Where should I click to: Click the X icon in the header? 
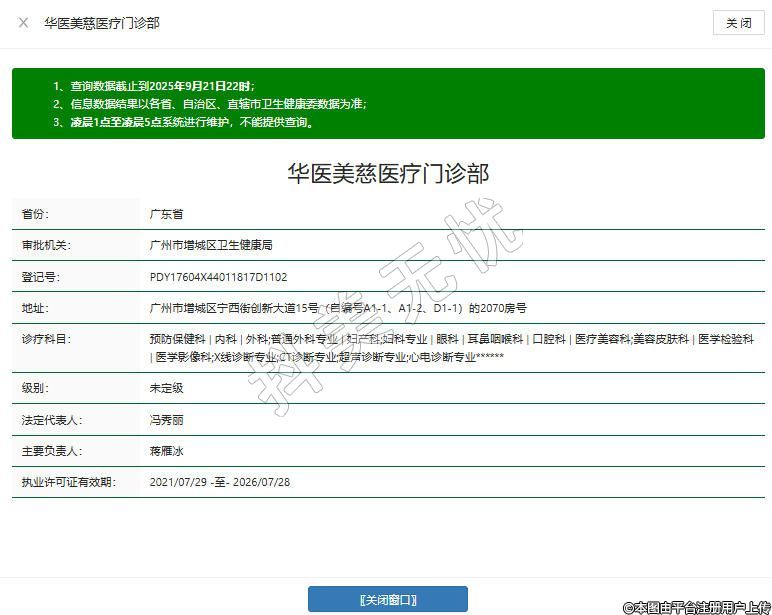coord(23,23)
